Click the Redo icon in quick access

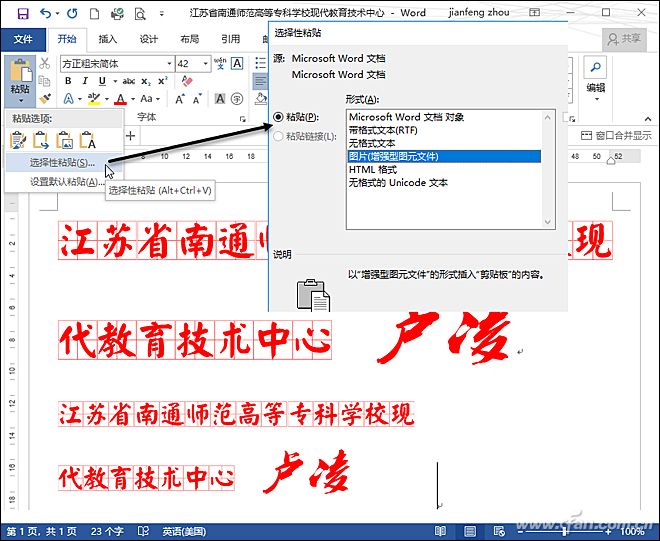click(x=72, y=13)
